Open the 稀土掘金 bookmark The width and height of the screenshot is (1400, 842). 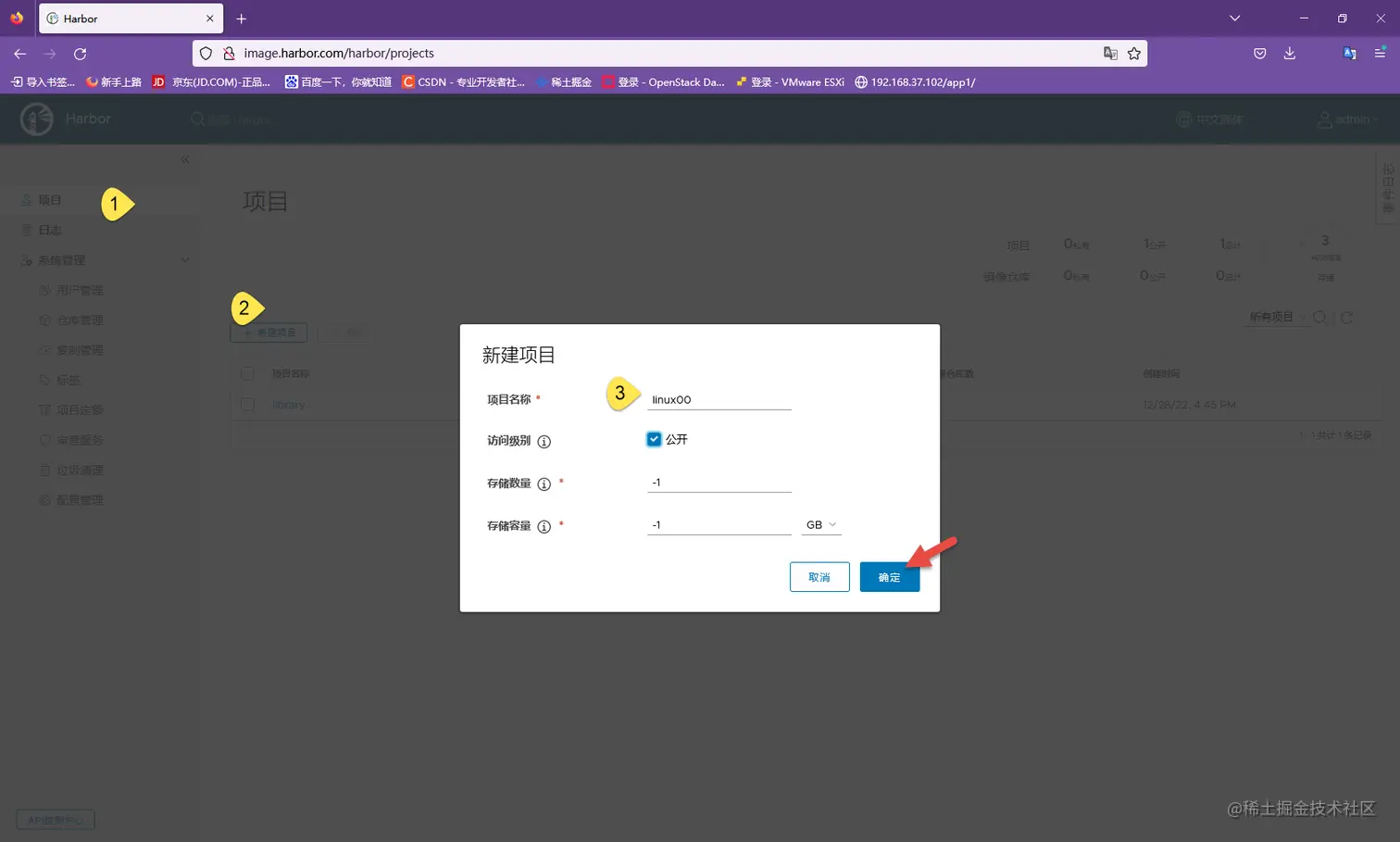click(x=563, y=82)
